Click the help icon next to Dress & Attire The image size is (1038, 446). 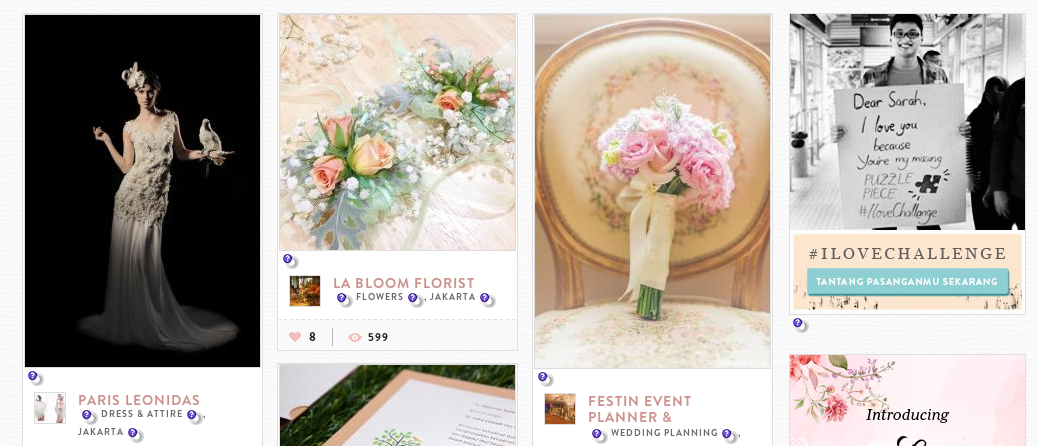click(x=194, y=417)
